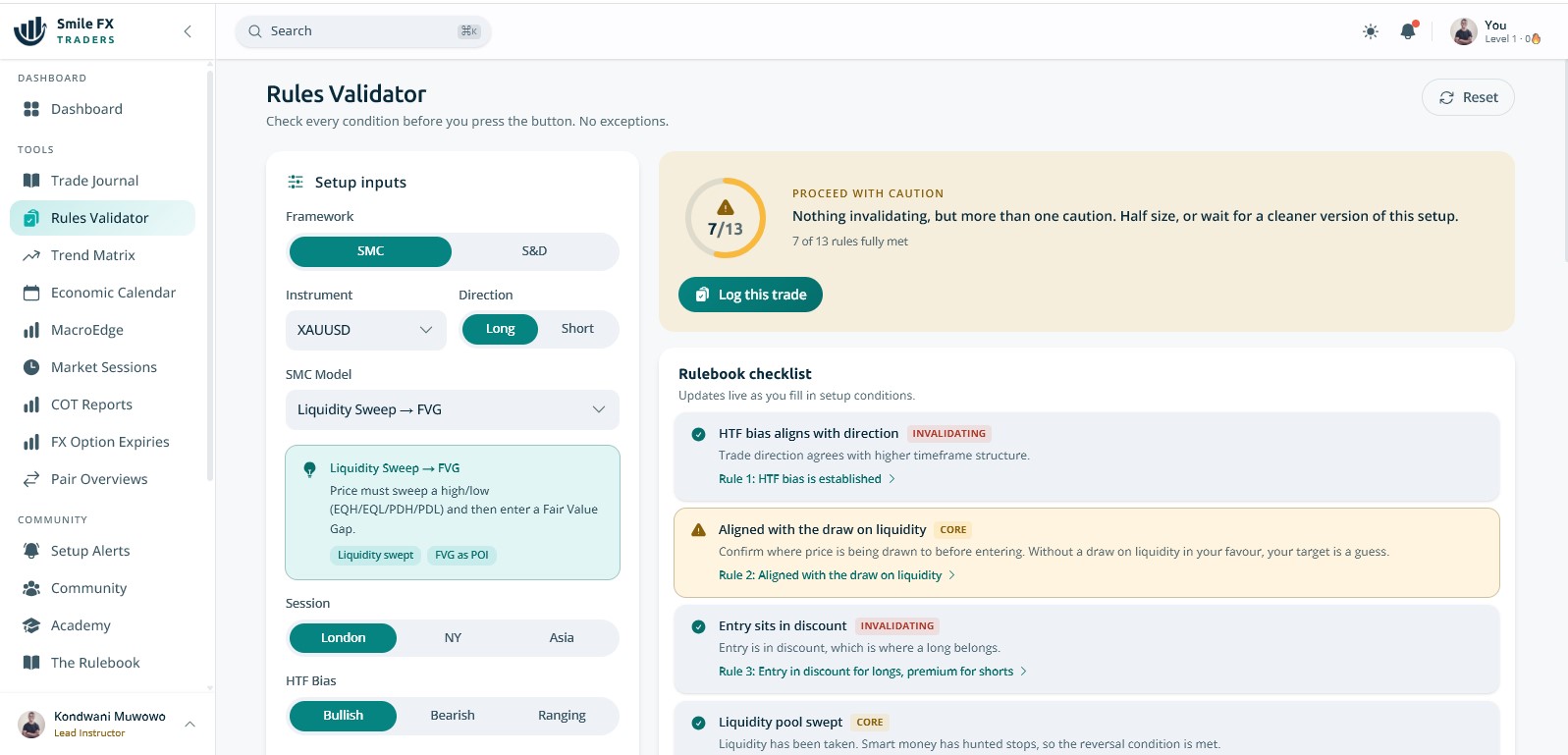
Task: Click the user avatar in top bar
Action: click(1464, 31)
